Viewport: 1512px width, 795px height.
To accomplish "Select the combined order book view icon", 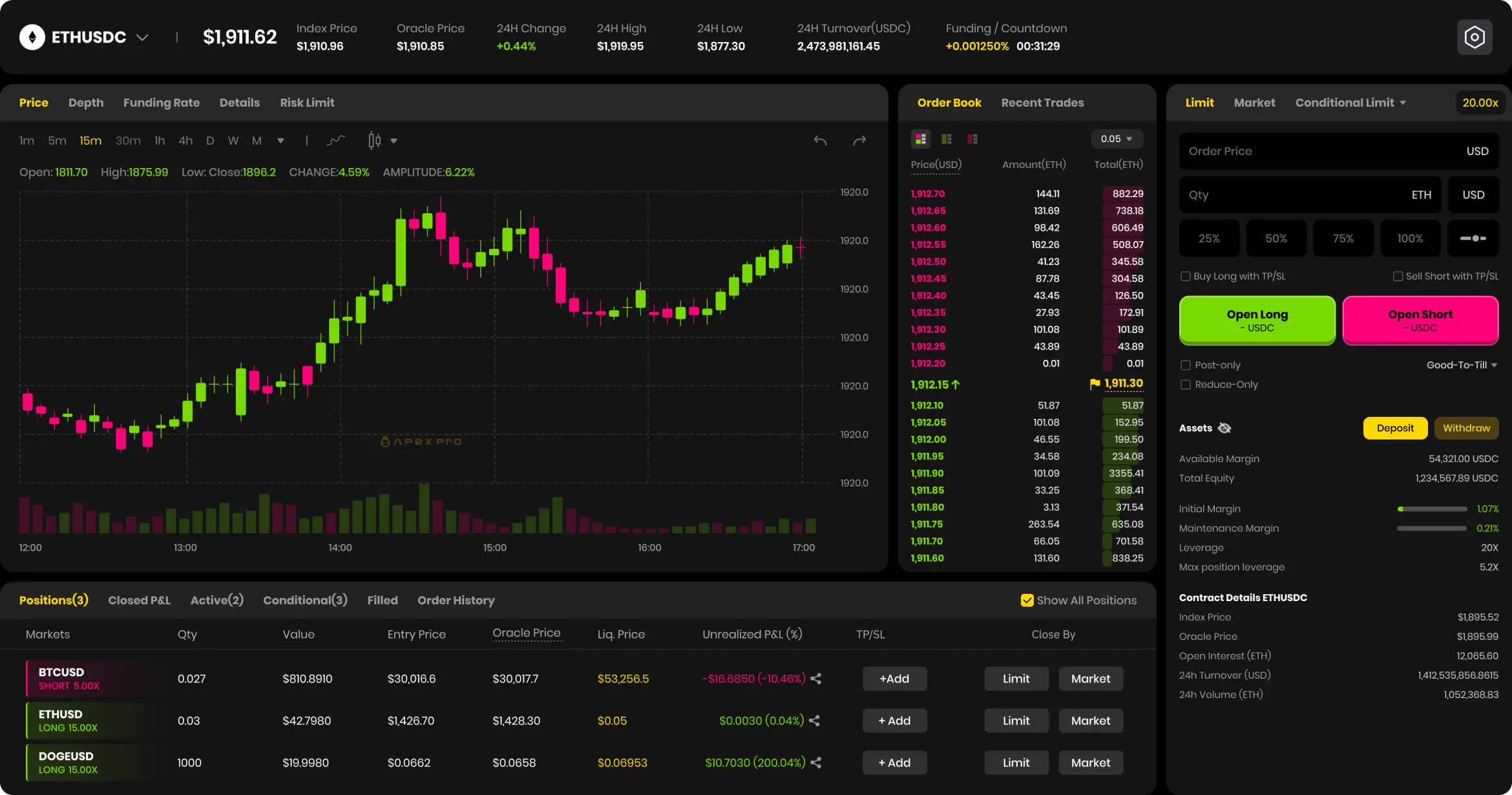I will coord(920,138).
